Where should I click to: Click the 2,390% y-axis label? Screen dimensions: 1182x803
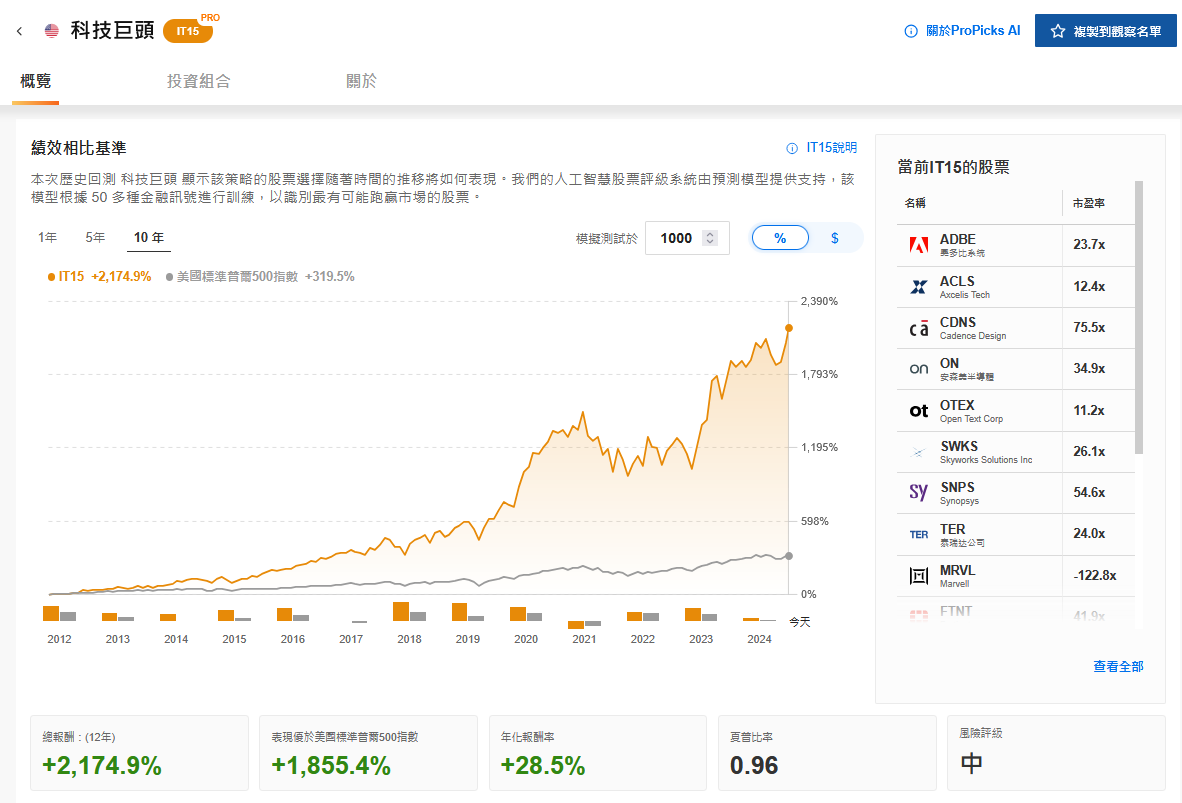pyautogui.click(x=819, y=302)
